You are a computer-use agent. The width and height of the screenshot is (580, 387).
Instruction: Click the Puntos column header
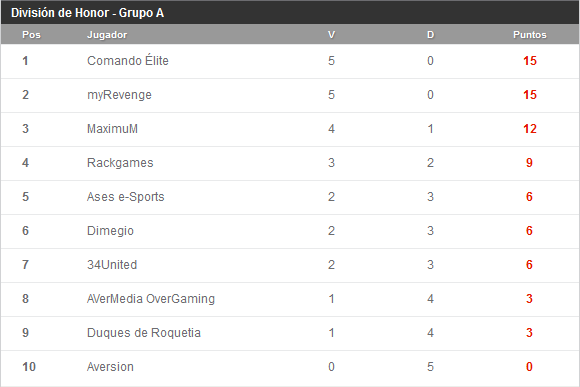click(x=530, y=35)
